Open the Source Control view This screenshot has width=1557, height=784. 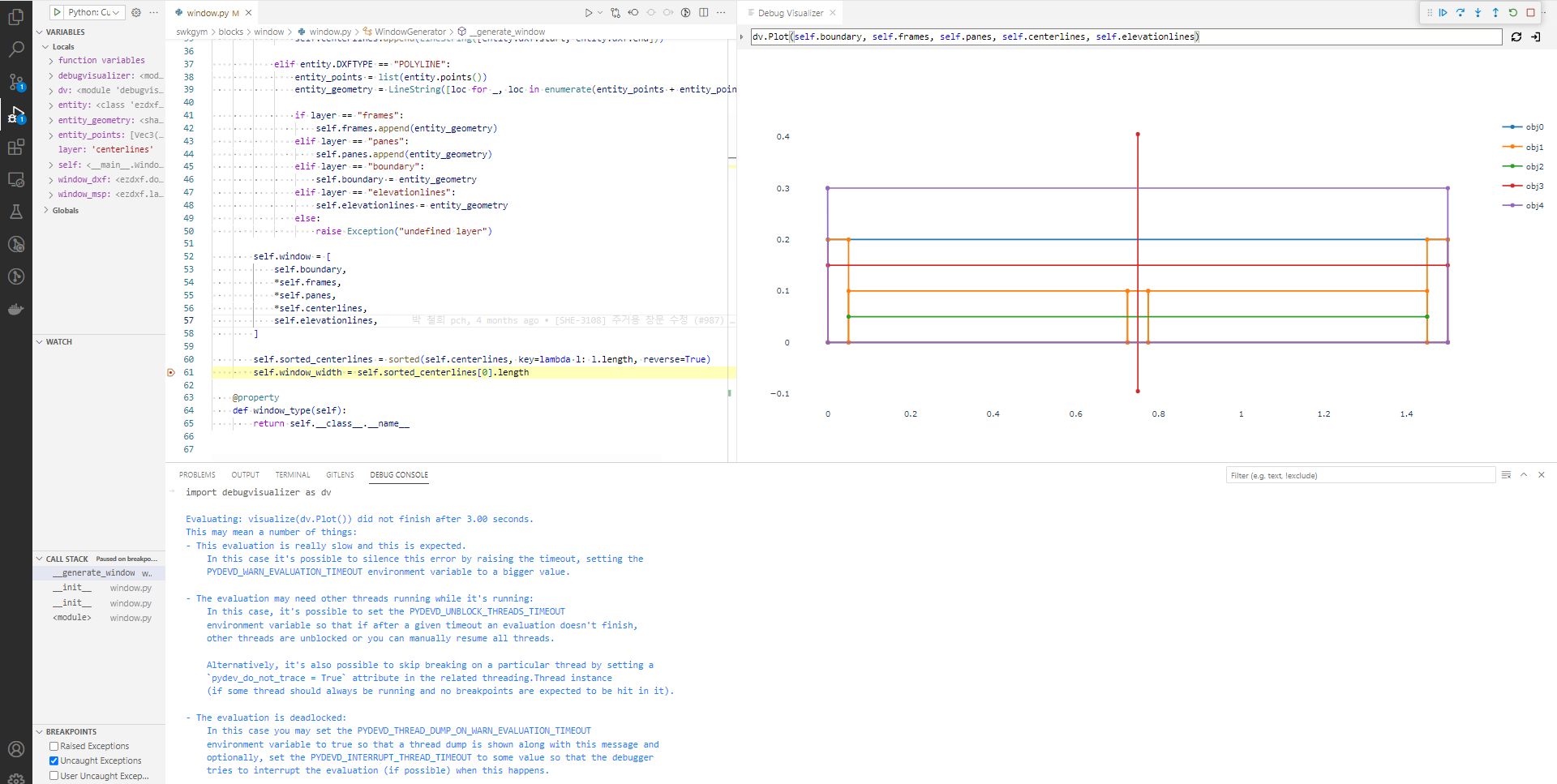click(x=15, y=82)
